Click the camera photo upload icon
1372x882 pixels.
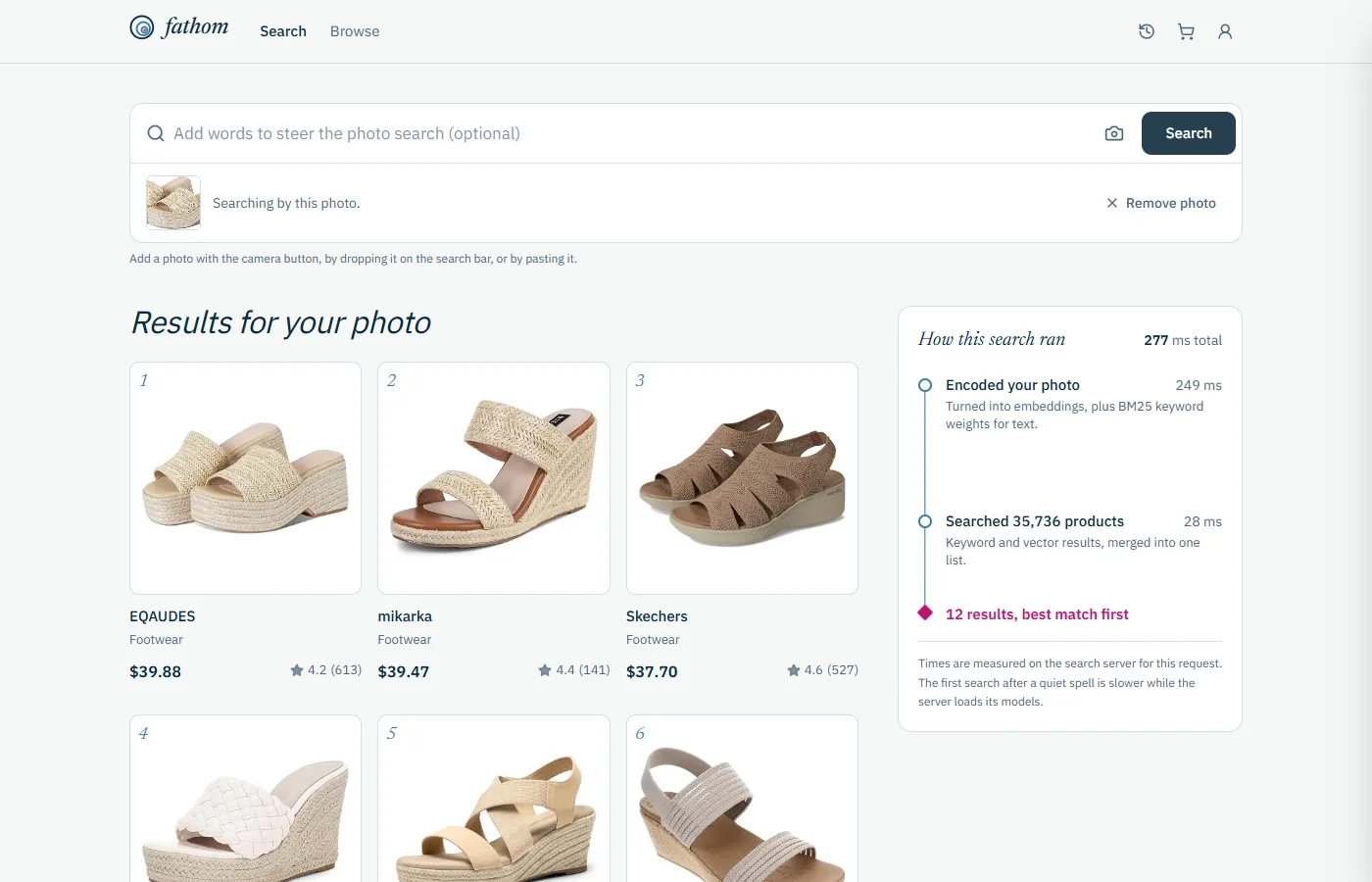click(x=1114, y=133)
